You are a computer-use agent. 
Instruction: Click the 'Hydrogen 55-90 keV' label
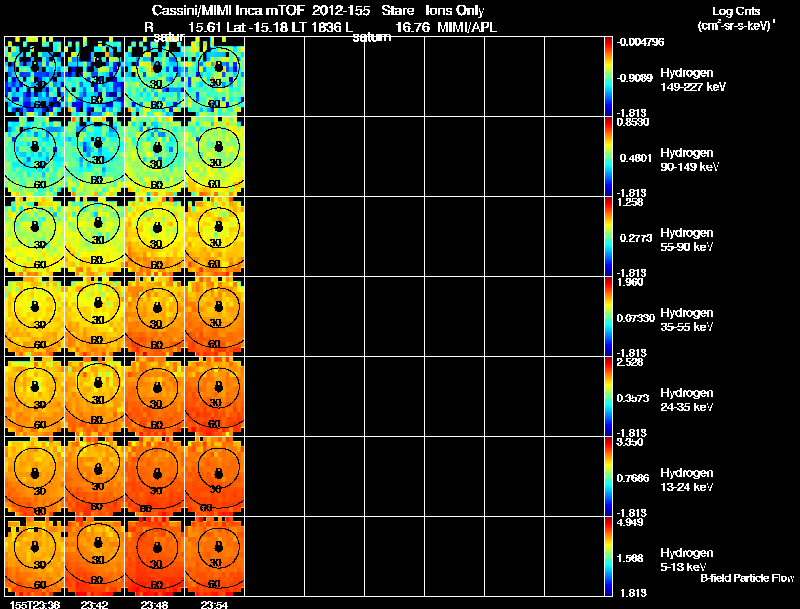687,240
